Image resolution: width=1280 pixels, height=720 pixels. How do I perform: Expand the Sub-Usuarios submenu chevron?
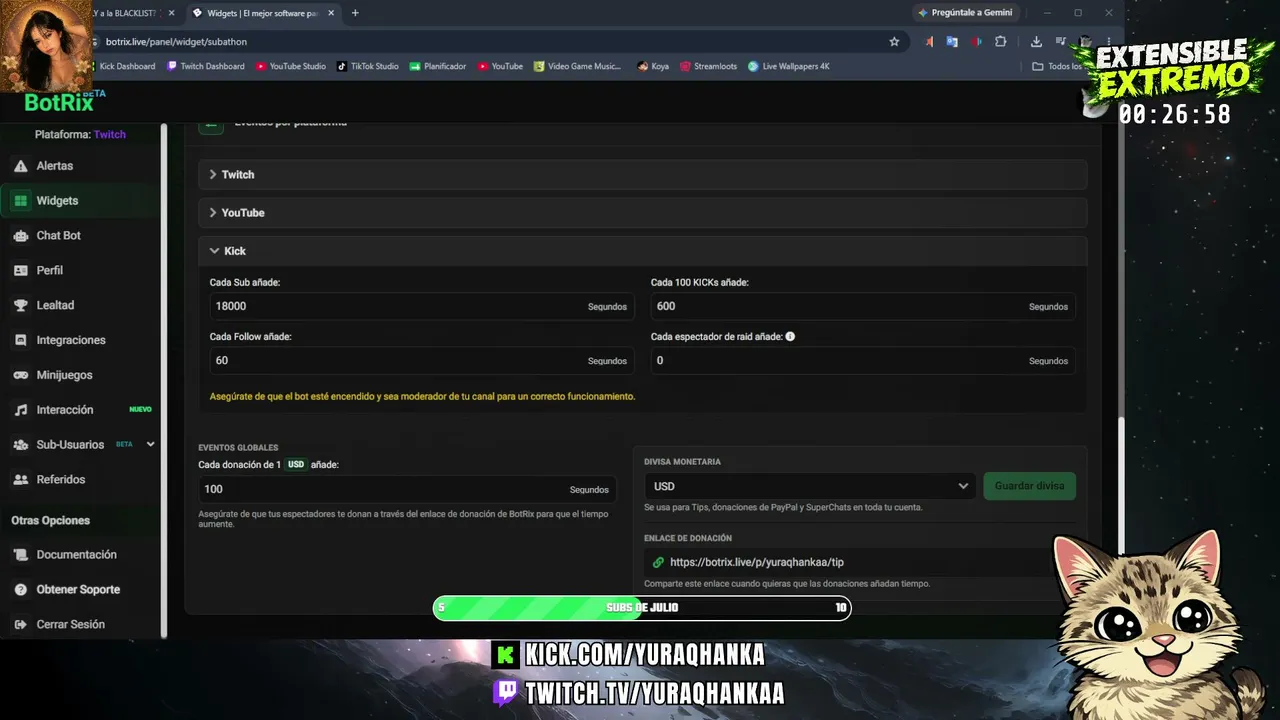coord(151,445)
